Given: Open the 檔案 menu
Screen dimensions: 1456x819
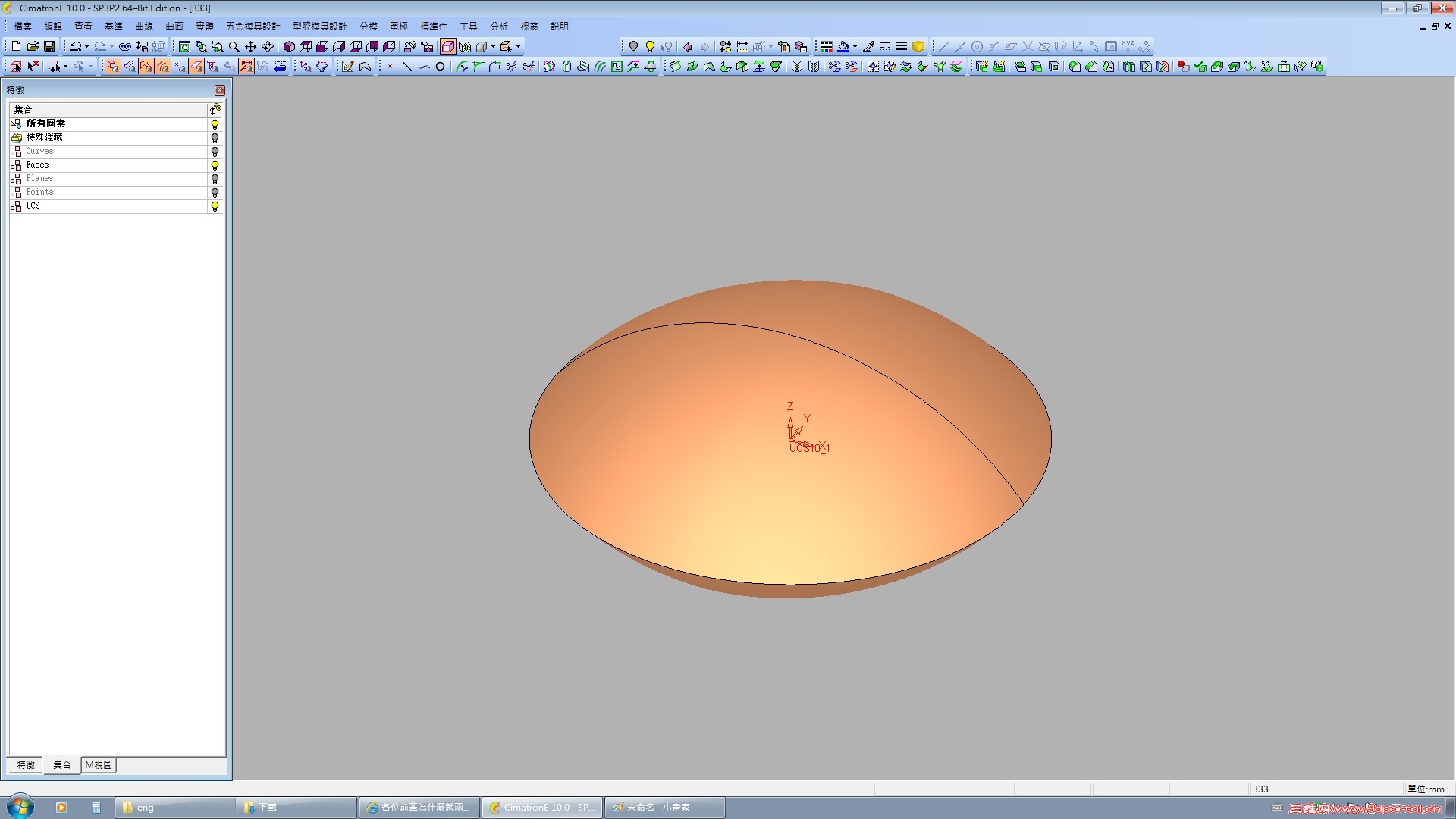Looking at the screenshot, I should click(23, 26).
